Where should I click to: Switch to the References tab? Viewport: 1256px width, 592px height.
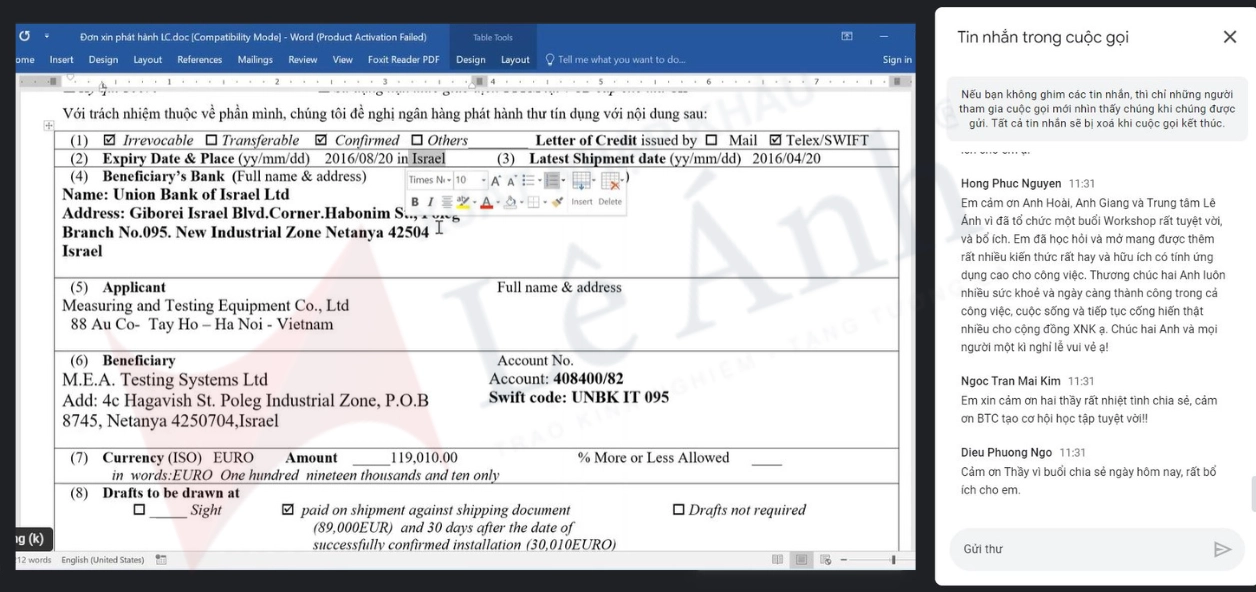coord(200,60)
